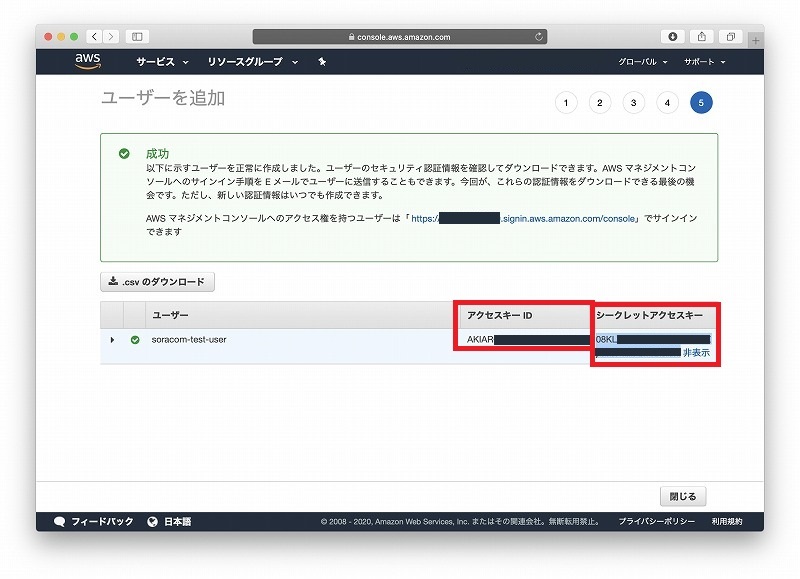
Task: Click the ユーザーを追加 page title
Action: [163, 98]
